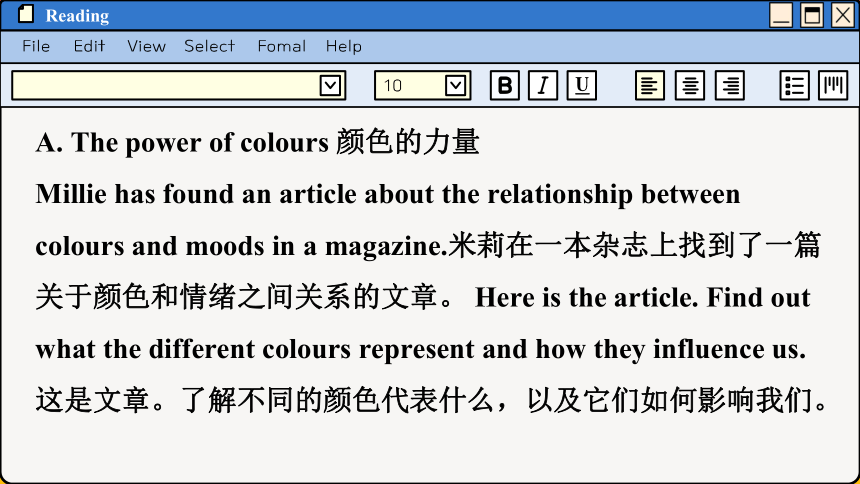Align text left
Screen dimensions: 860x484
point(650,86)
